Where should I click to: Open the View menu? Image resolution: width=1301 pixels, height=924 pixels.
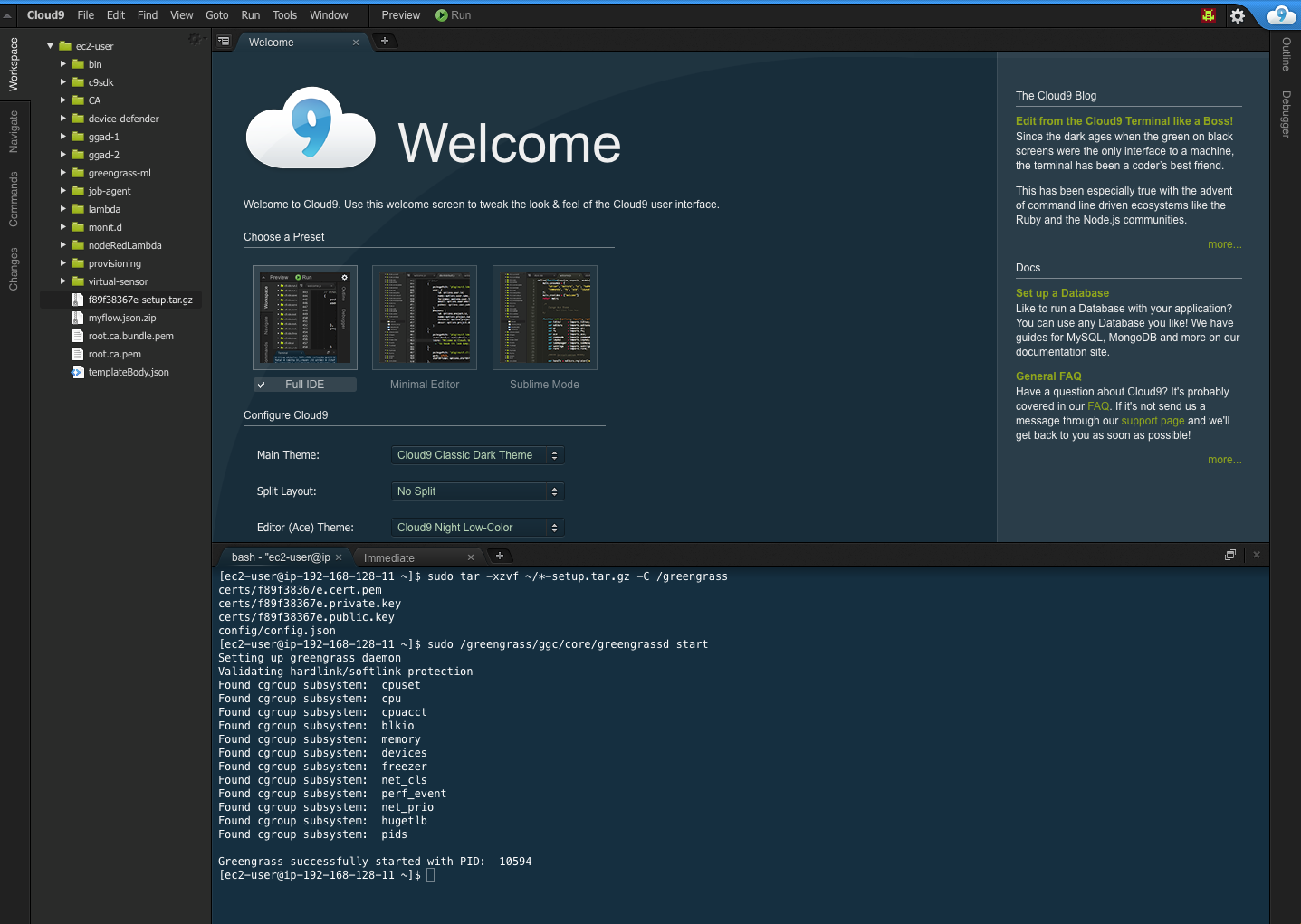(x=182, y=15)
